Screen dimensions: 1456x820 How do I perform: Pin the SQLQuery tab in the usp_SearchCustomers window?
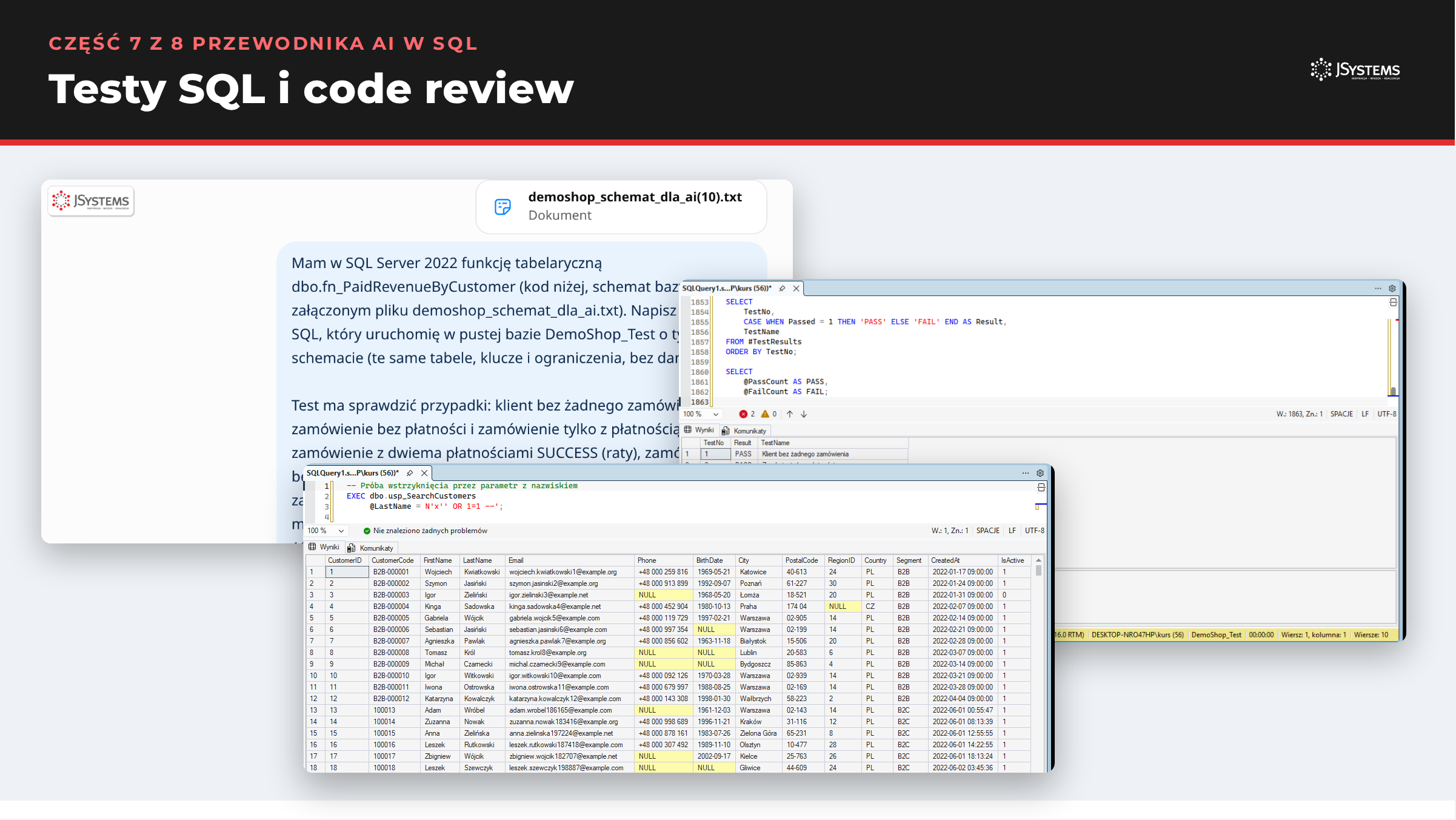410,473
